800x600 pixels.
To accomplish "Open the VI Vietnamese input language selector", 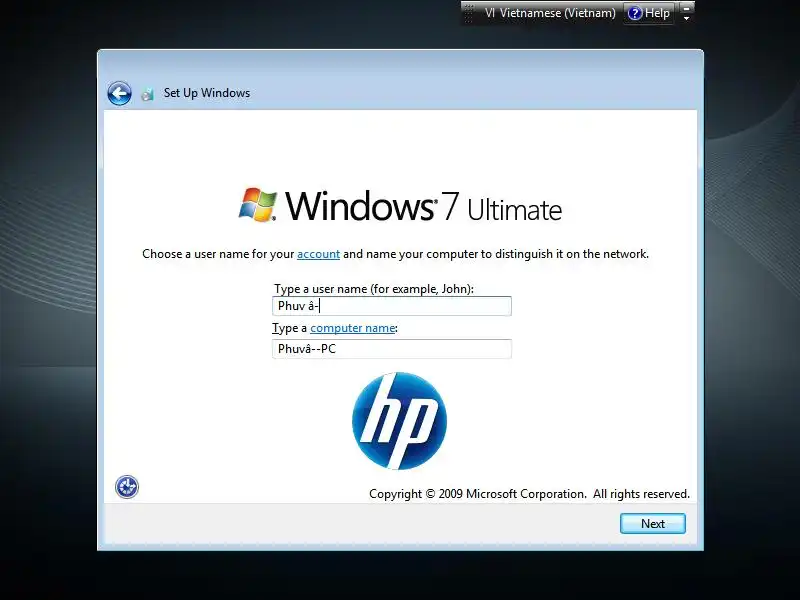I will click(x=550, y=13).
